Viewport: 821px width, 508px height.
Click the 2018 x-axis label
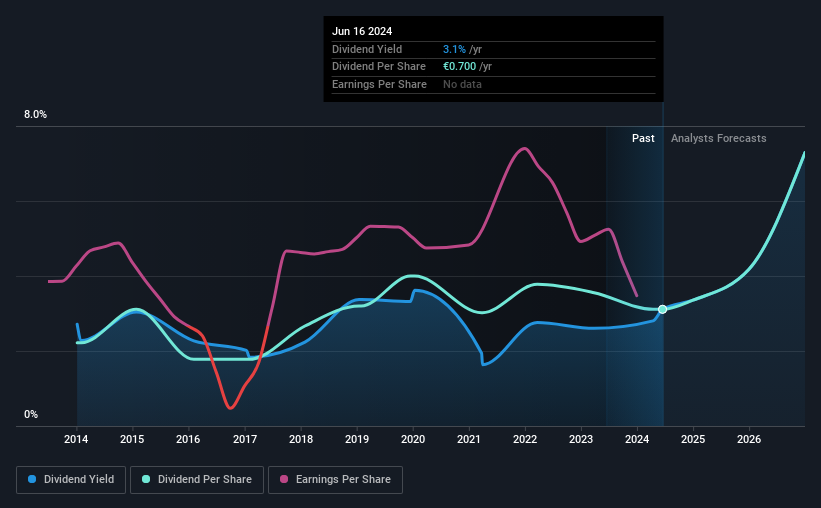pyautogui.click(x=301, y=439)
